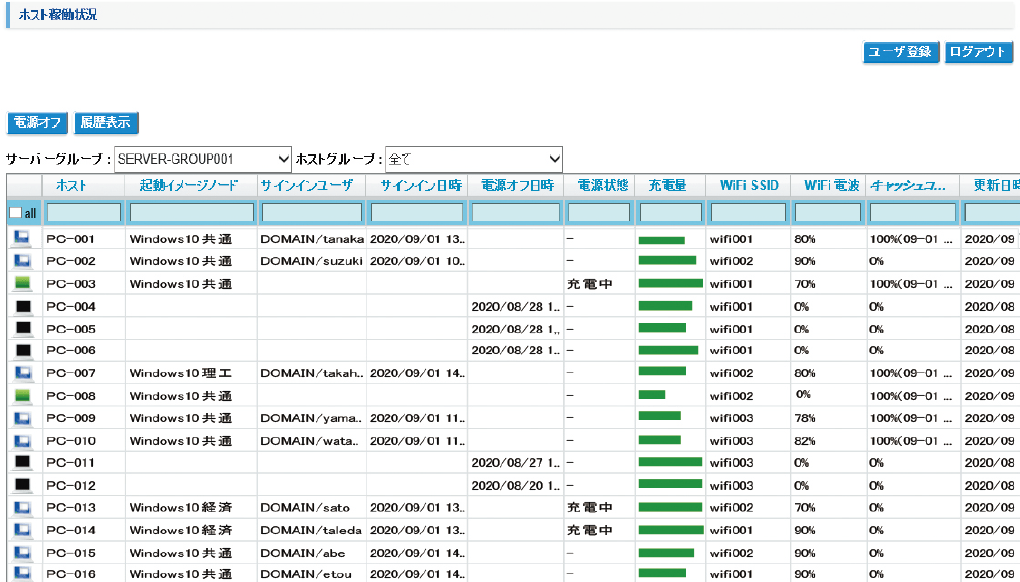
Task: Sort by WiFi 電波 column header
Action: coord(832,185)
